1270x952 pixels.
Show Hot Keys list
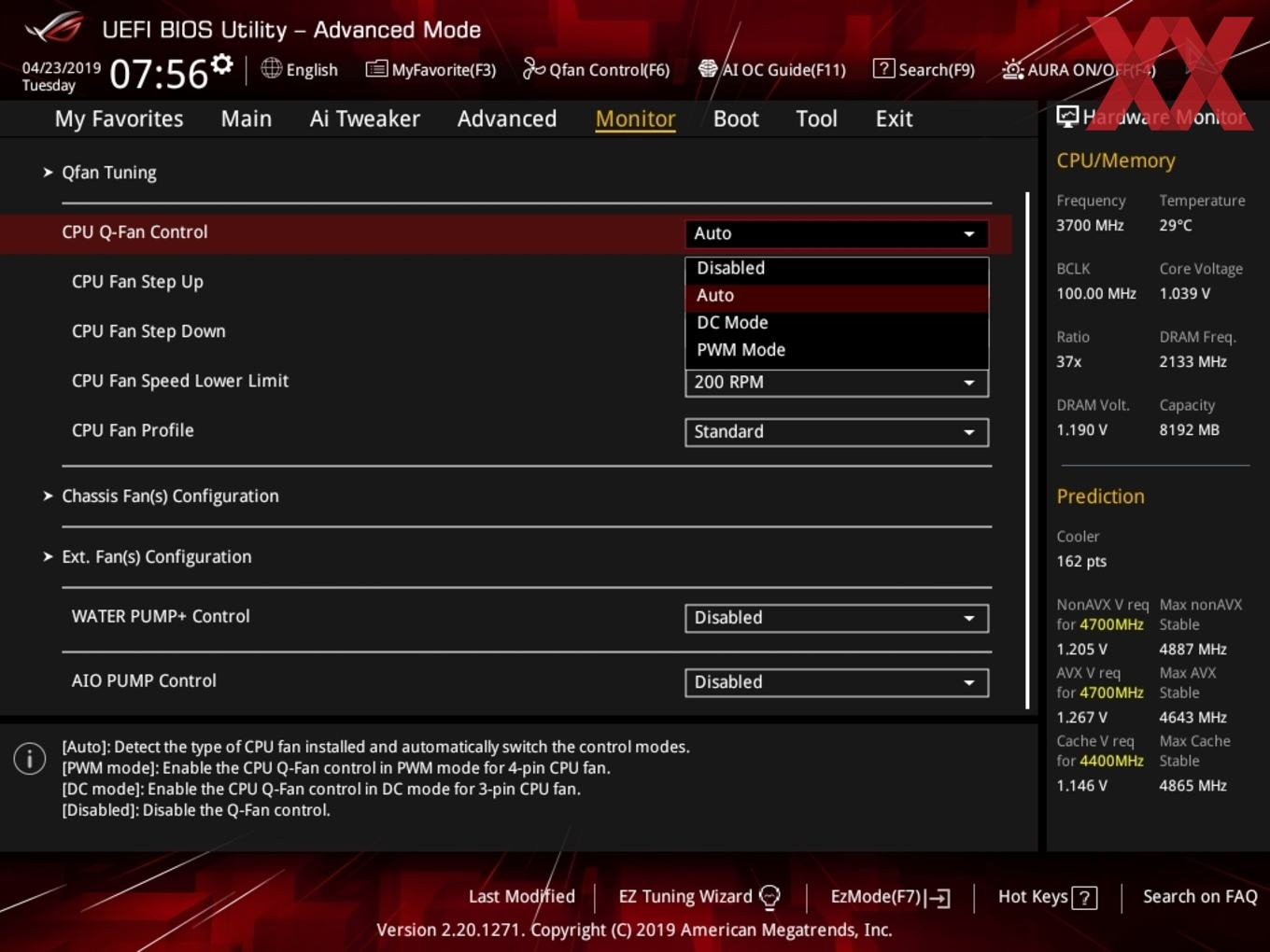coord(1047,897)
